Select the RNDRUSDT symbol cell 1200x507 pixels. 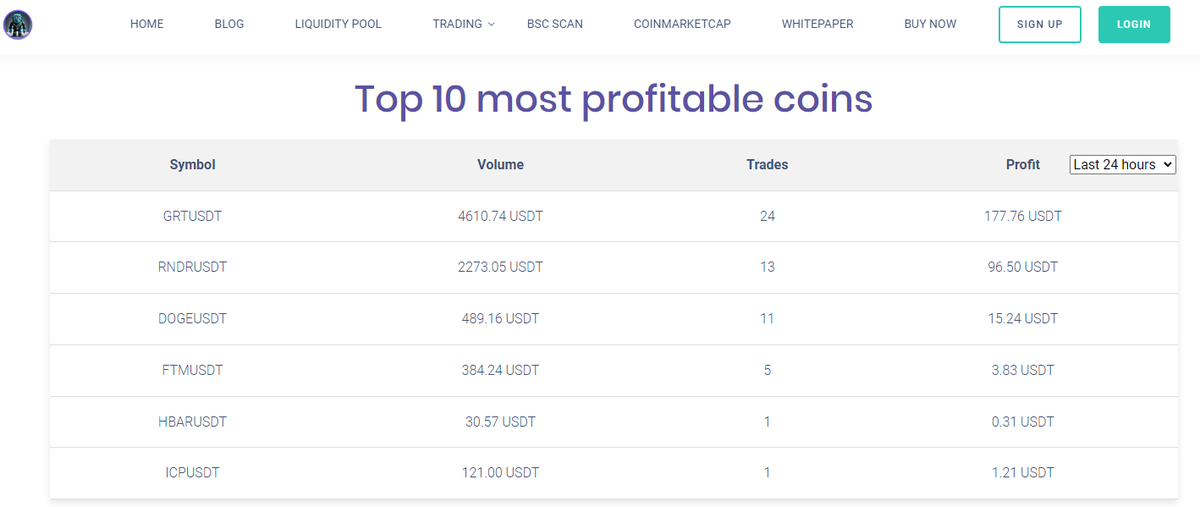click(x=192, y=267)
